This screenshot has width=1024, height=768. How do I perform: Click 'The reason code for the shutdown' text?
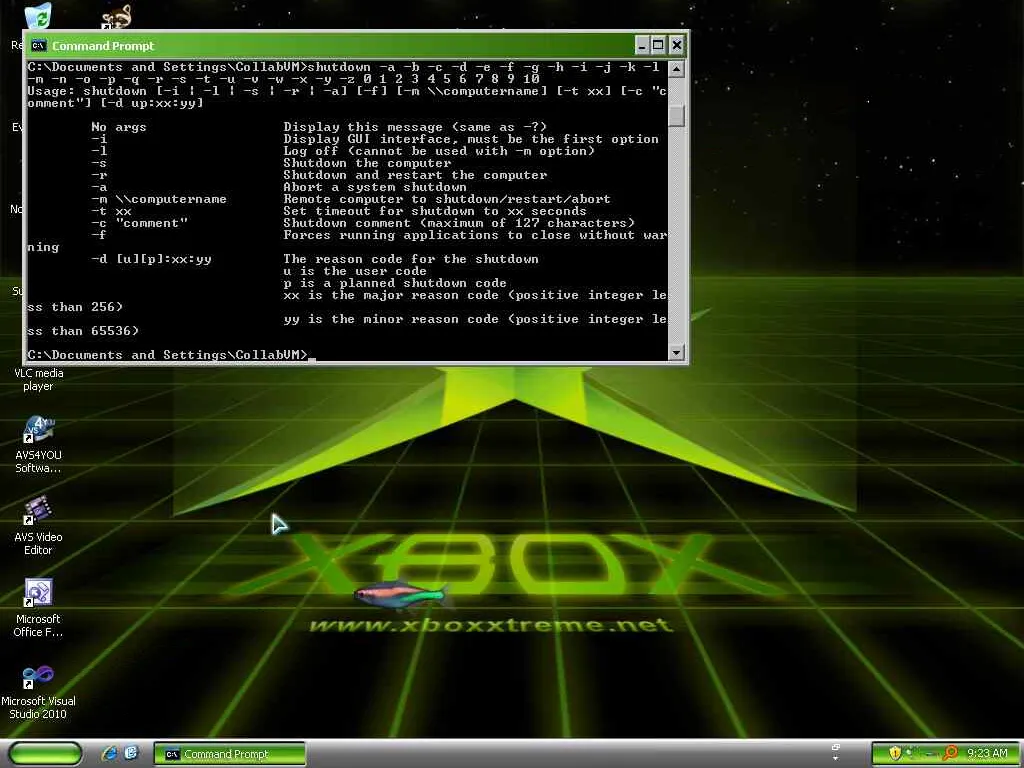point(411,259)
